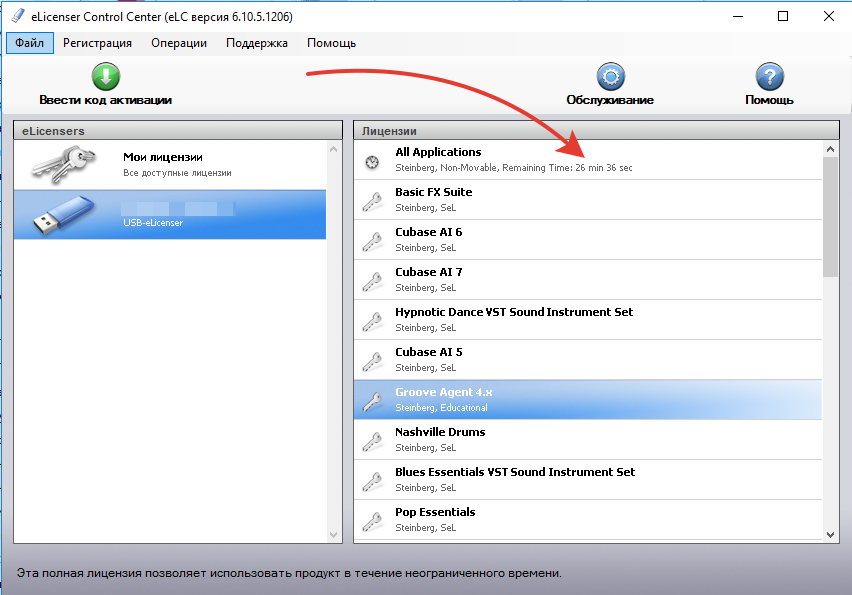852x595 pixels.
Task: Select the USB stick eLicenser icon
Action: (x=64, y=215)
